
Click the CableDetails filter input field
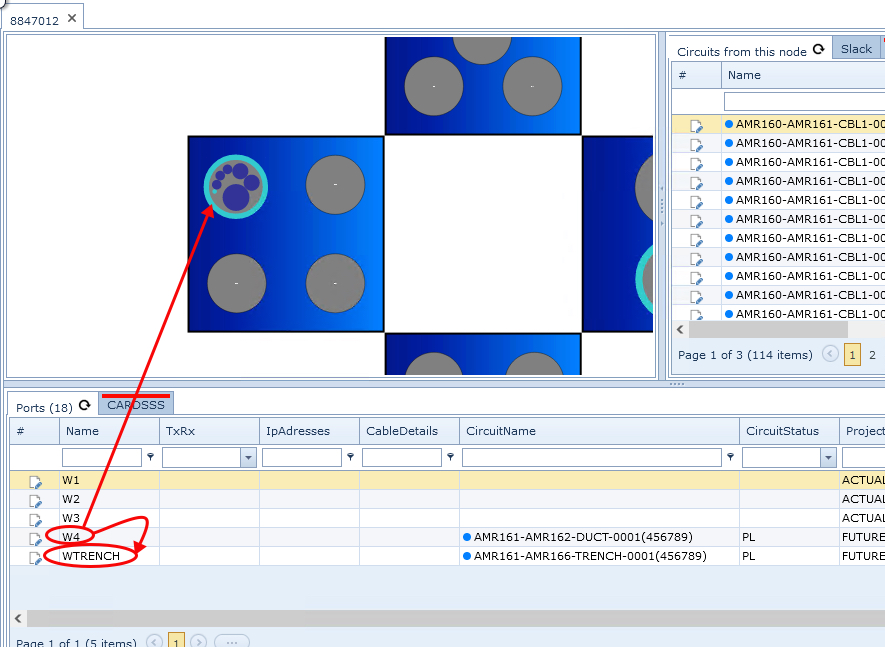coord(401,457)
